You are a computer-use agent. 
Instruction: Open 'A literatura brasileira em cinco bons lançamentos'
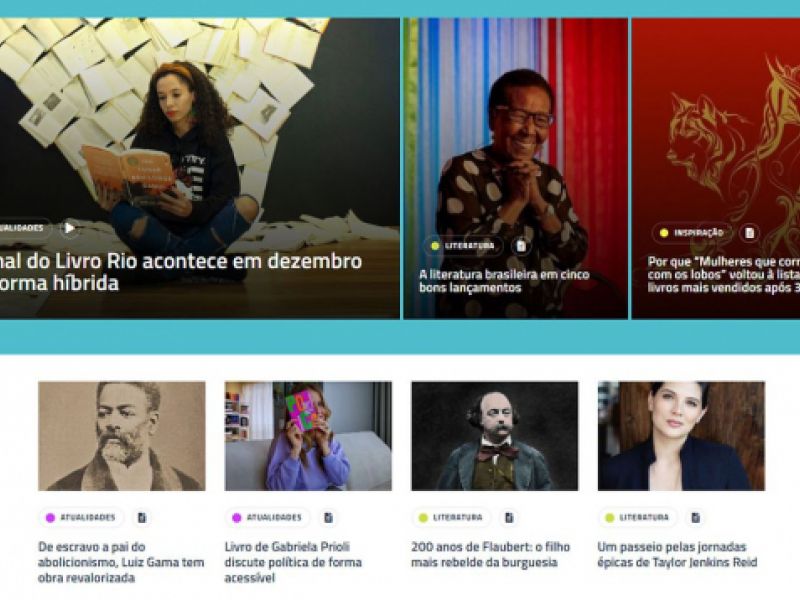point(504,281)
